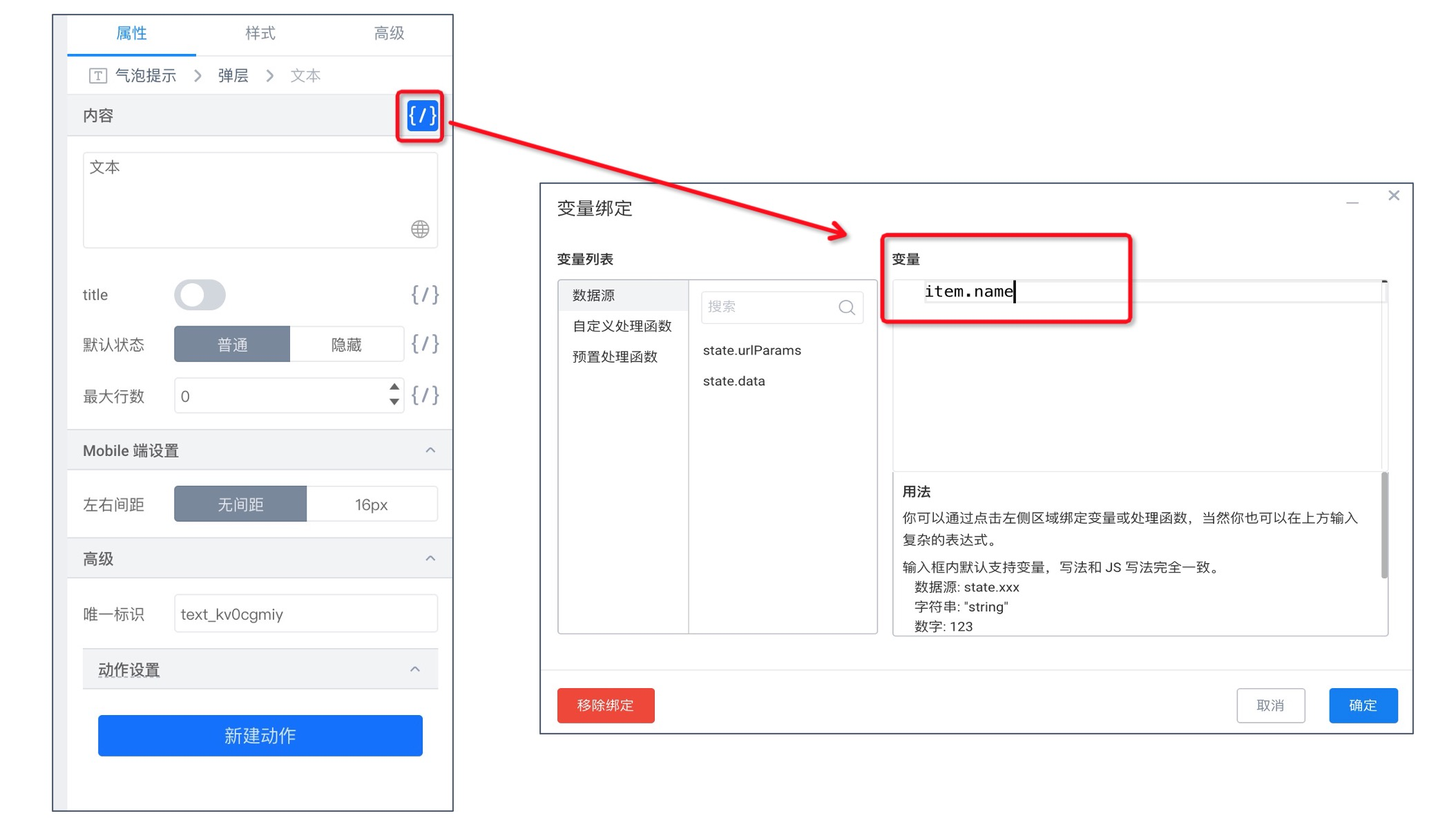Go to 气泡提示 in breadcrumb
The height and width of the screenshot is (836, 1456).
(x=146, y=76)
